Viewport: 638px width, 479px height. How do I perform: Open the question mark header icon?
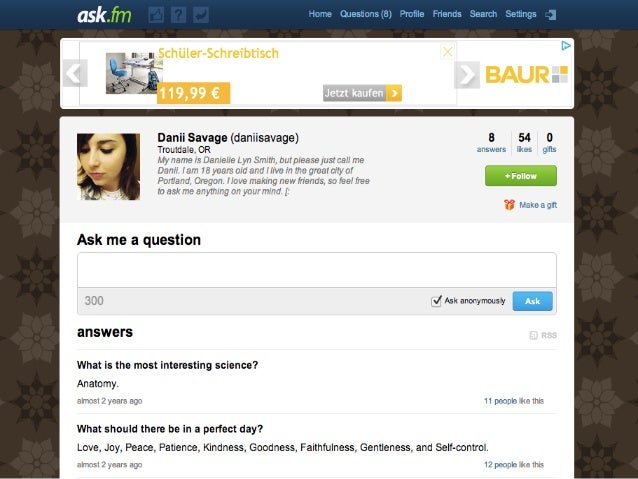tap(179, 15)
